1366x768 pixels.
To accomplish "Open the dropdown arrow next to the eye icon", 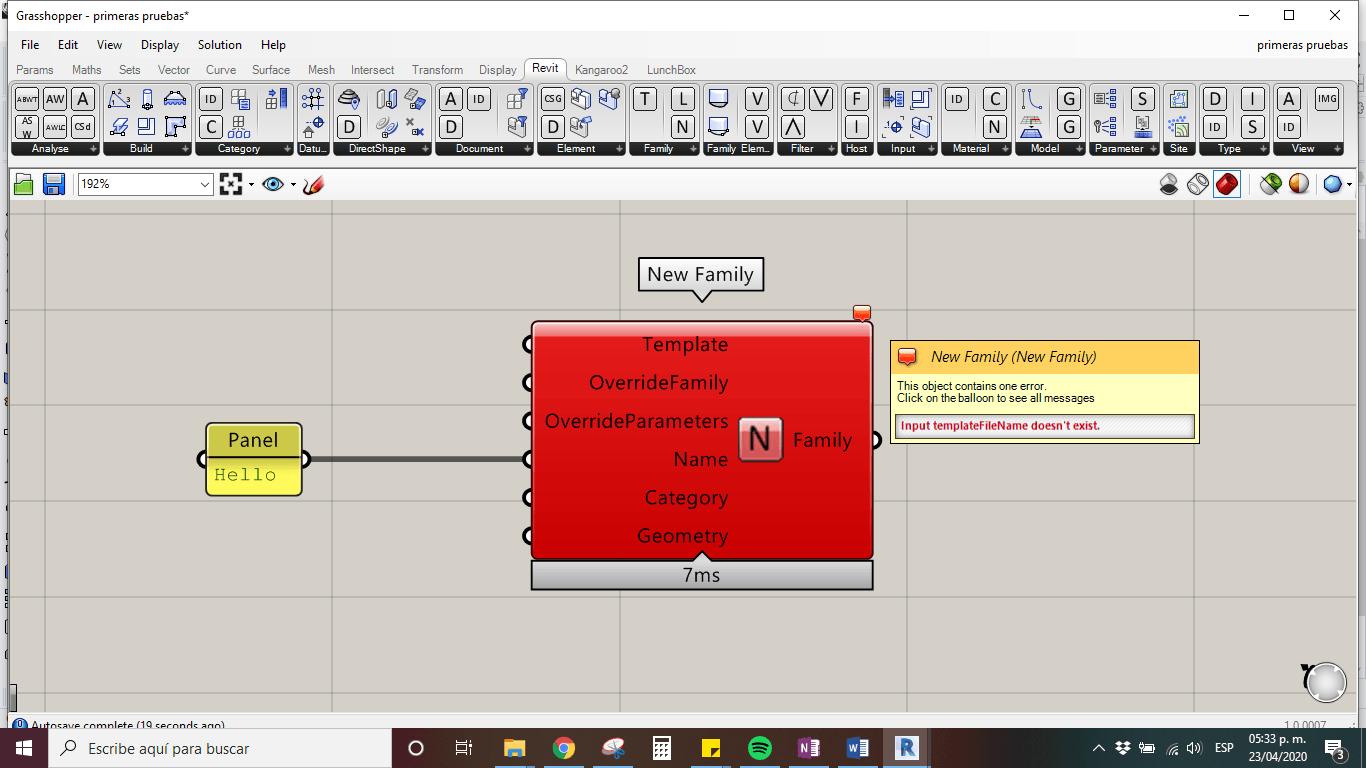I will click(x=293, y=184).
